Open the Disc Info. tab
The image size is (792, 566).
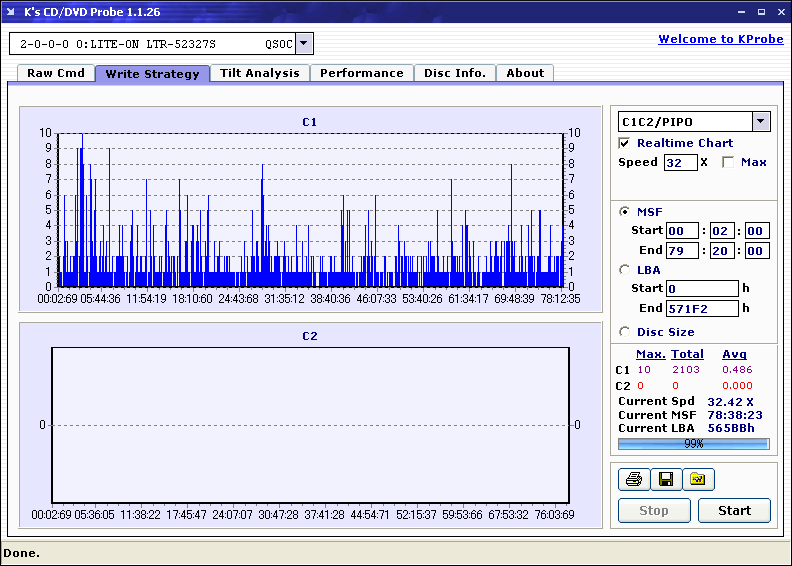[454, 73]
